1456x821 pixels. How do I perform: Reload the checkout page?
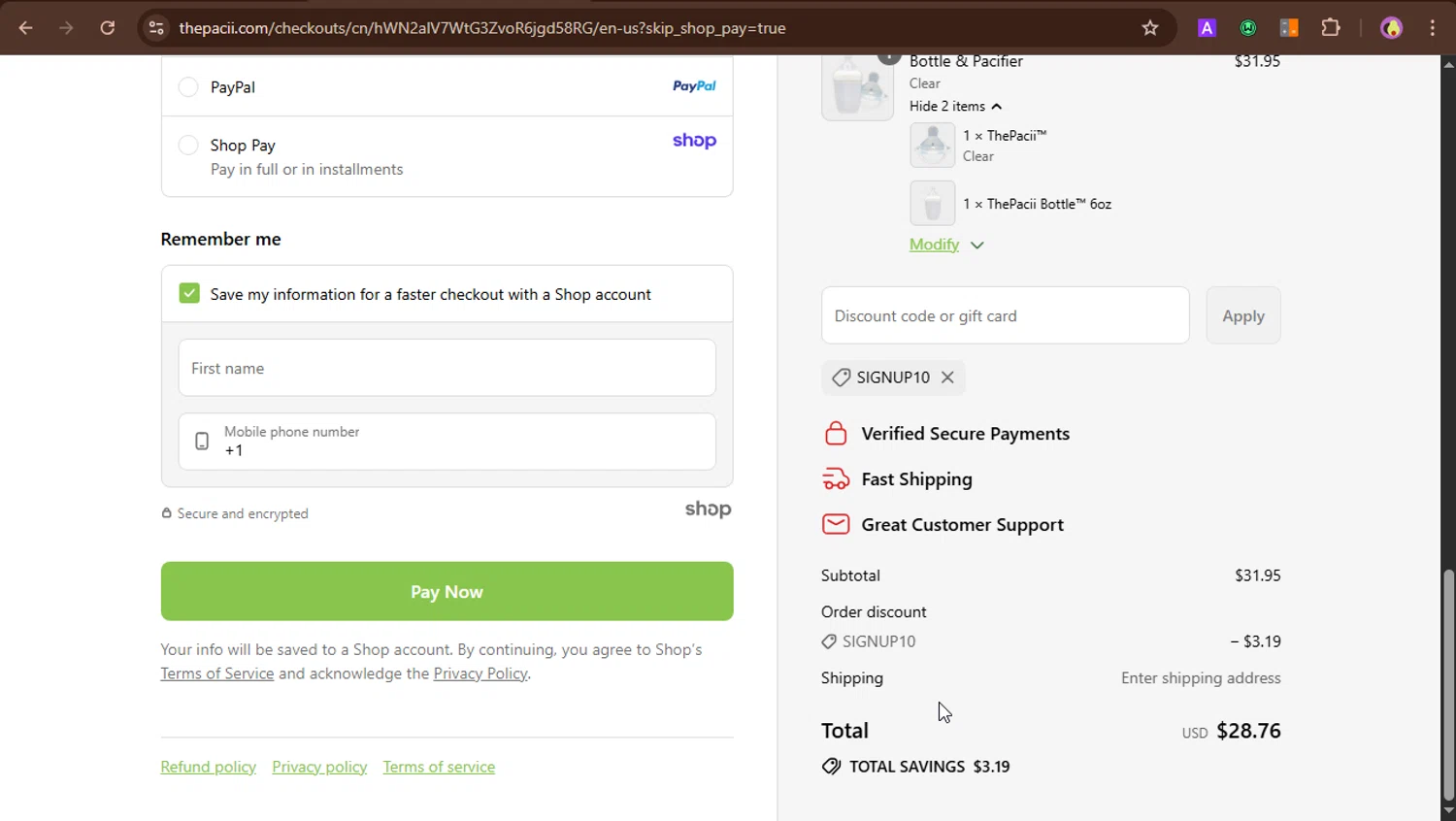(108, 28)
